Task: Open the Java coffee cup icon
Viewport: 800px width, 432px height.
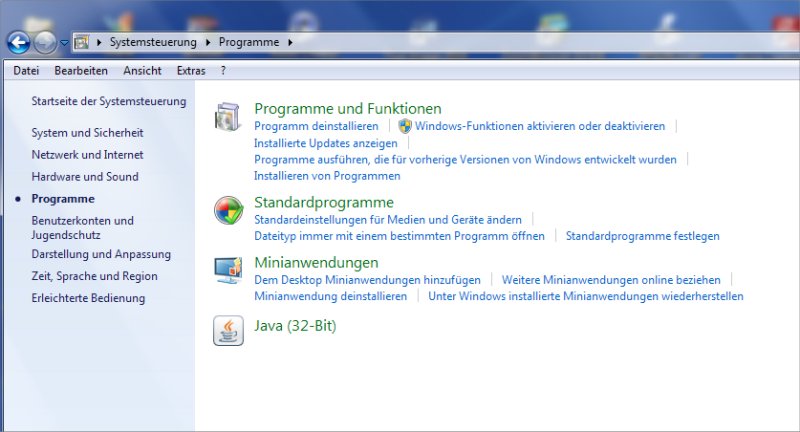Action: pos(228,330)
